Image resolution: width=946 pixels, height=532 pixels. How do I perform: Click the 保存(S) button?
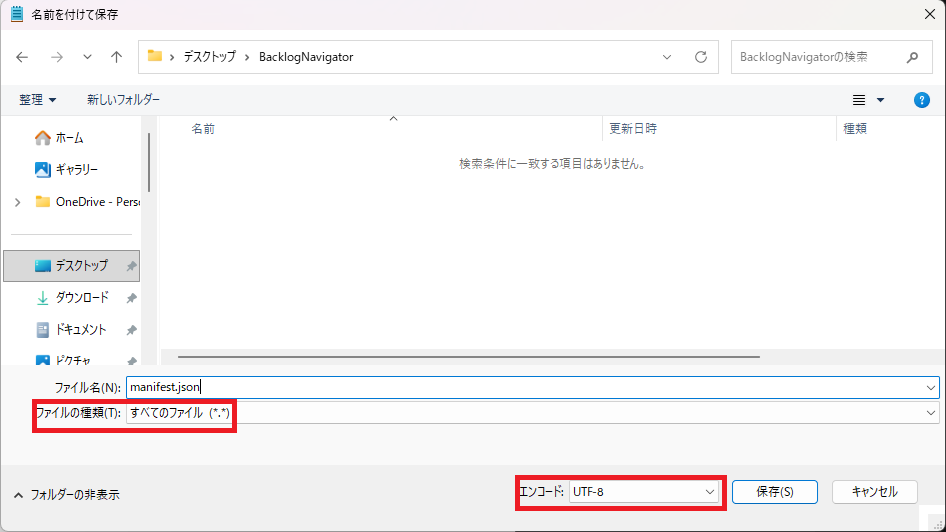point(774,492)
